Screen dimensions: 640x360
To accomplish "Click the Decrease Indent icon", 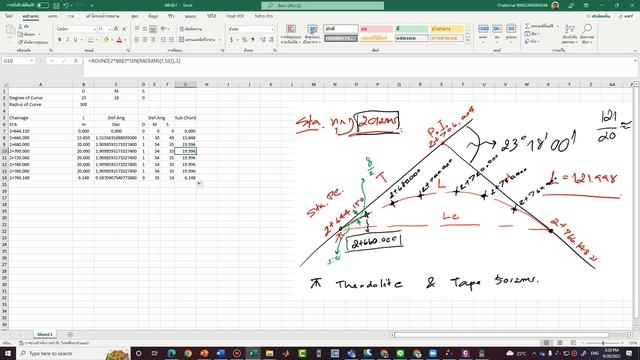I will [x=163, y=40].
